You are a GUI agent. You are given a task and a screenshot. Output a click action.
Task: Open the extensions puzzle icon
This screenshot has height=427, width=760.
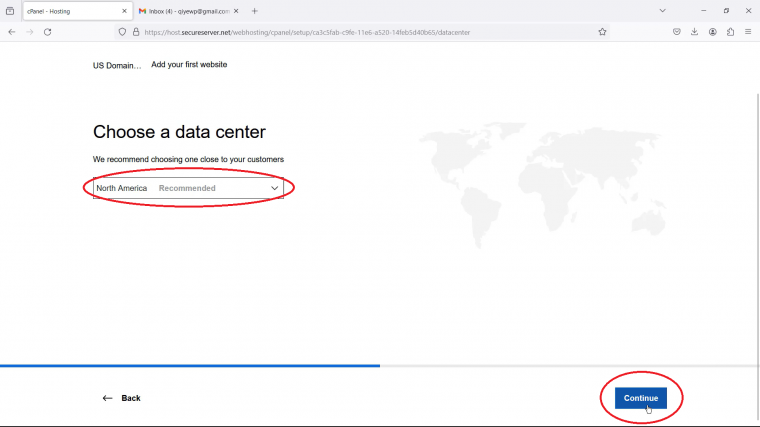click(730, 32)
